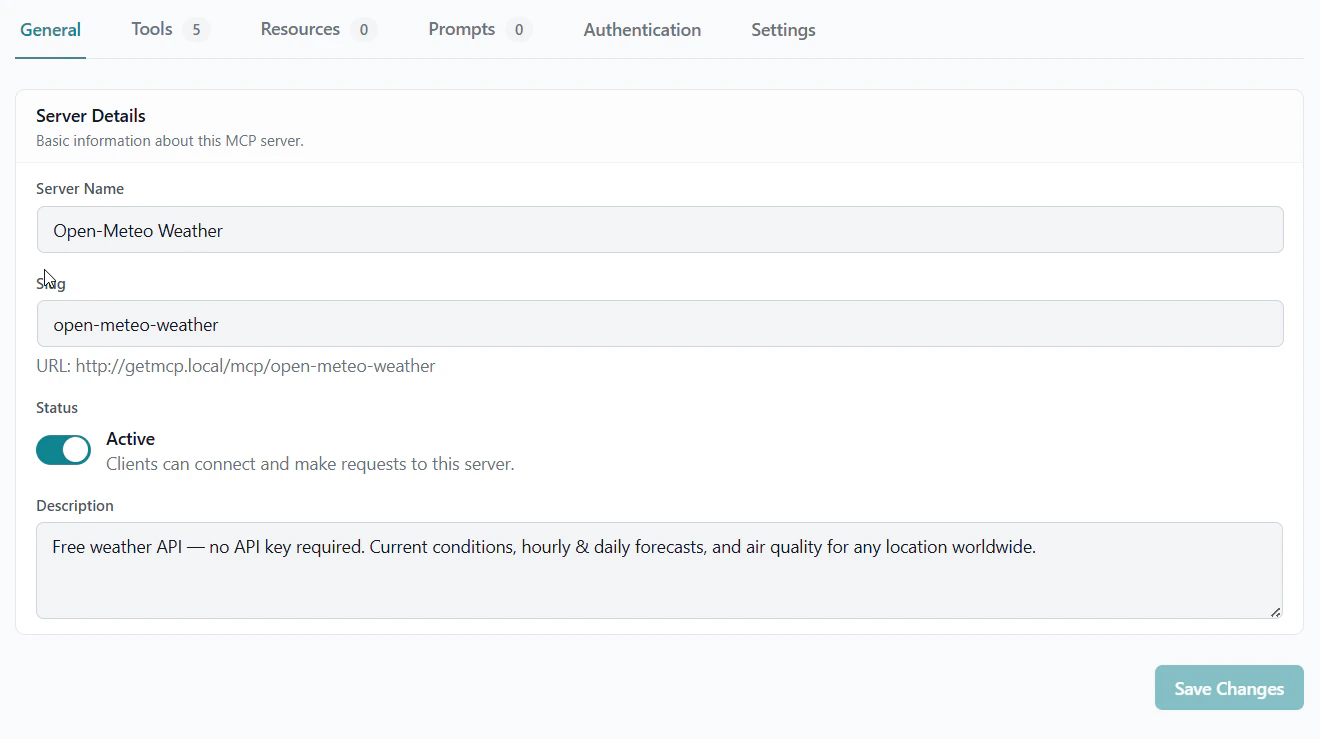Viewport: 1320px width, 739px height.
Task: Click the Slug input field
Action: [660, 324]
